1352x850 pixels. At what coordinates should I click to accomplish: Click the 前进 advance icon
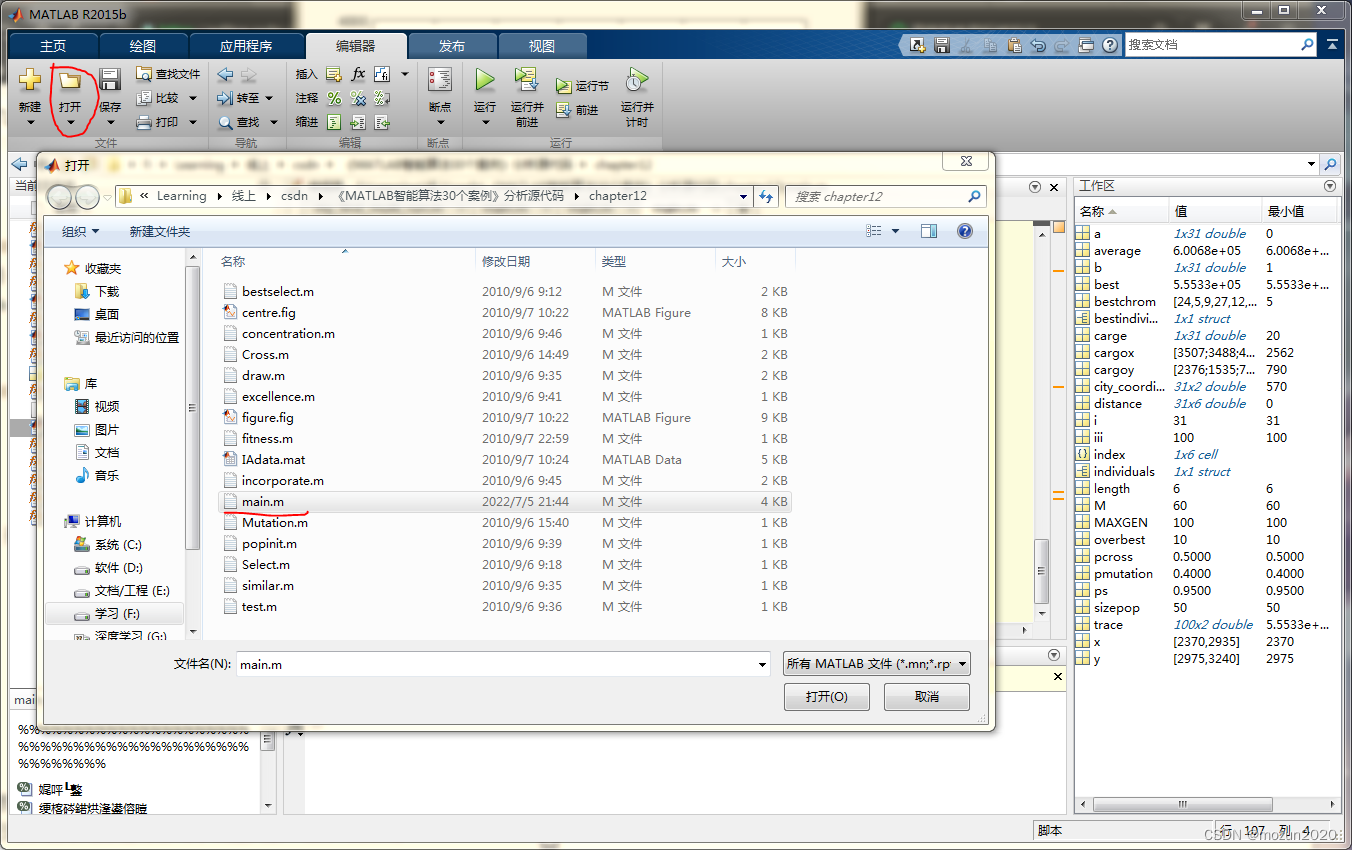tap(564, 110)
